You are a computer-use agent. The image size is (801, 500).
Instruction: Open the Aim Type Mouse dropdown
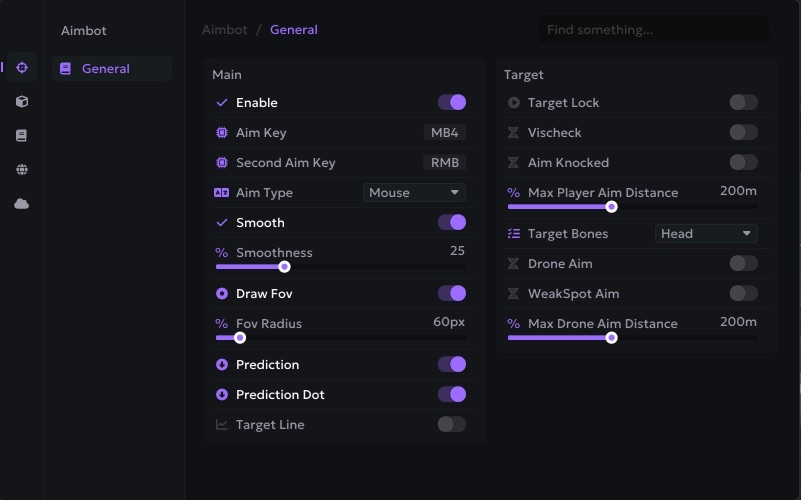coord(414,193)
